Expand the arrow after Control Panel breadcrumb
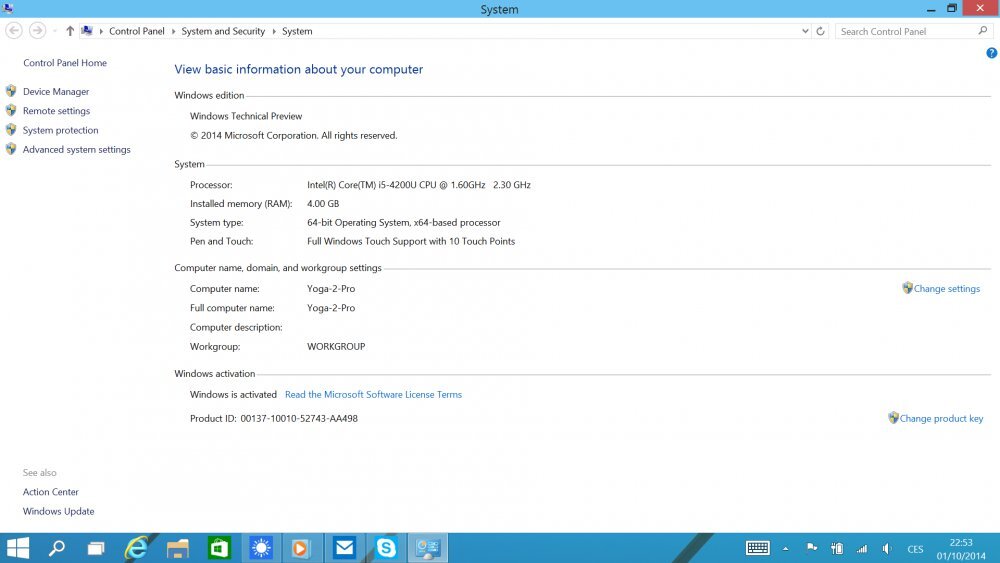The height and width of the screenshot is (563, 1000). click(173, 31)
